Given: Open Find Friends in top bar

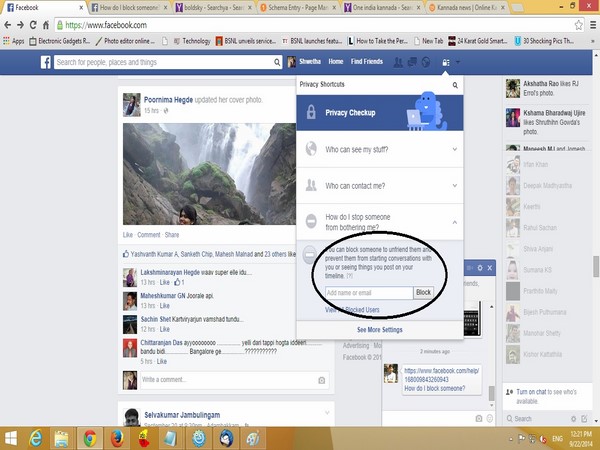Looking at the screenshot, I should click(366, 62).
